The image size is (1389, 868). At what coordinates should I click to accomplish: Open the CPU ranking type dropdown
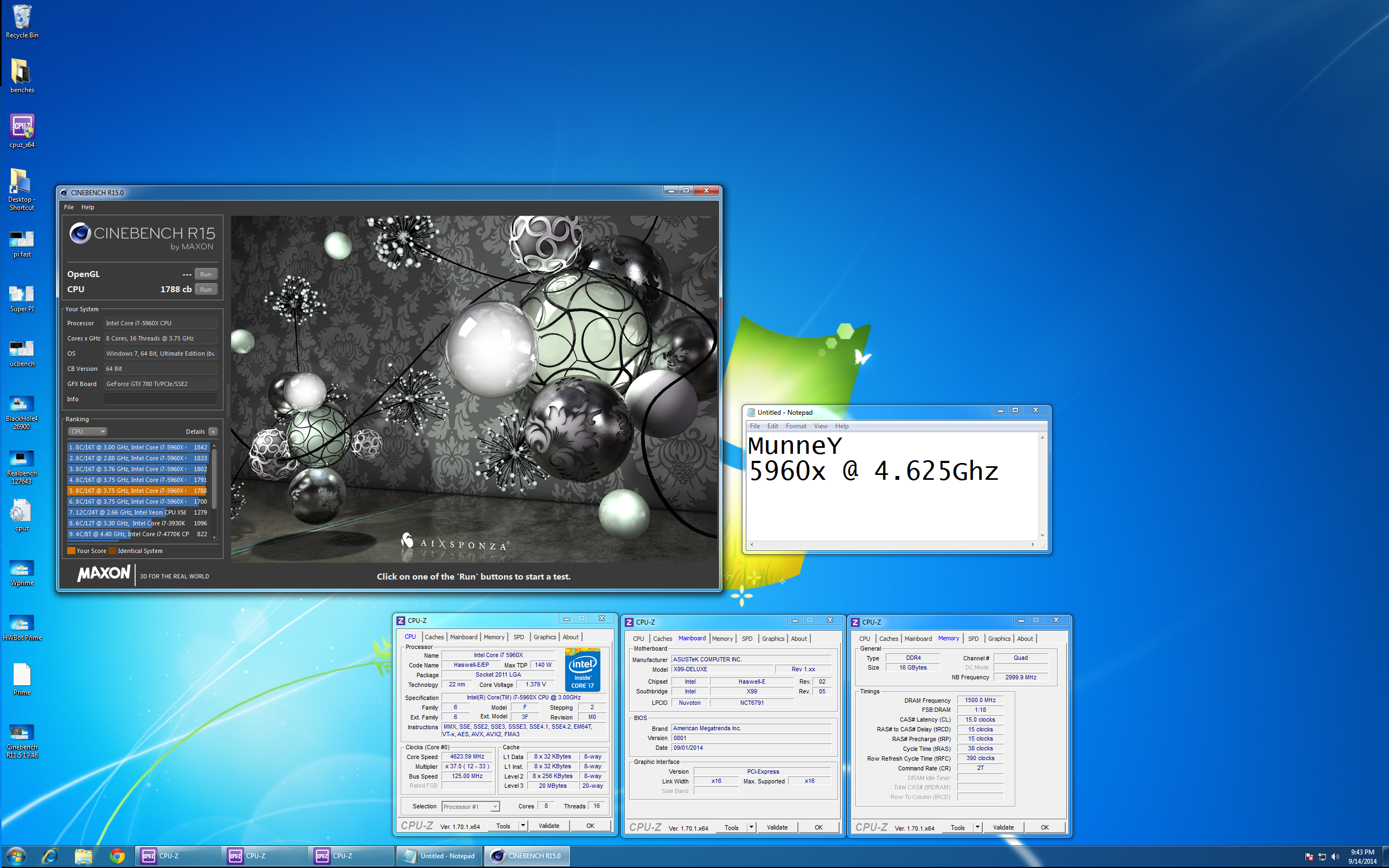(87, 432)
